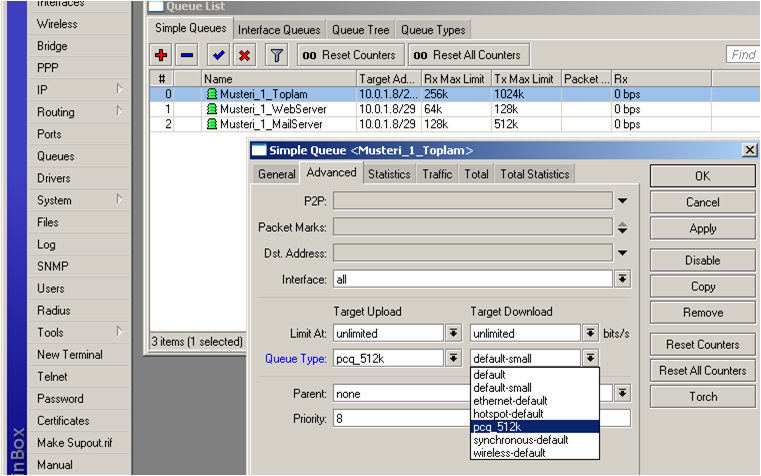Open Wireless in the sidebar menu

(57, 24)
